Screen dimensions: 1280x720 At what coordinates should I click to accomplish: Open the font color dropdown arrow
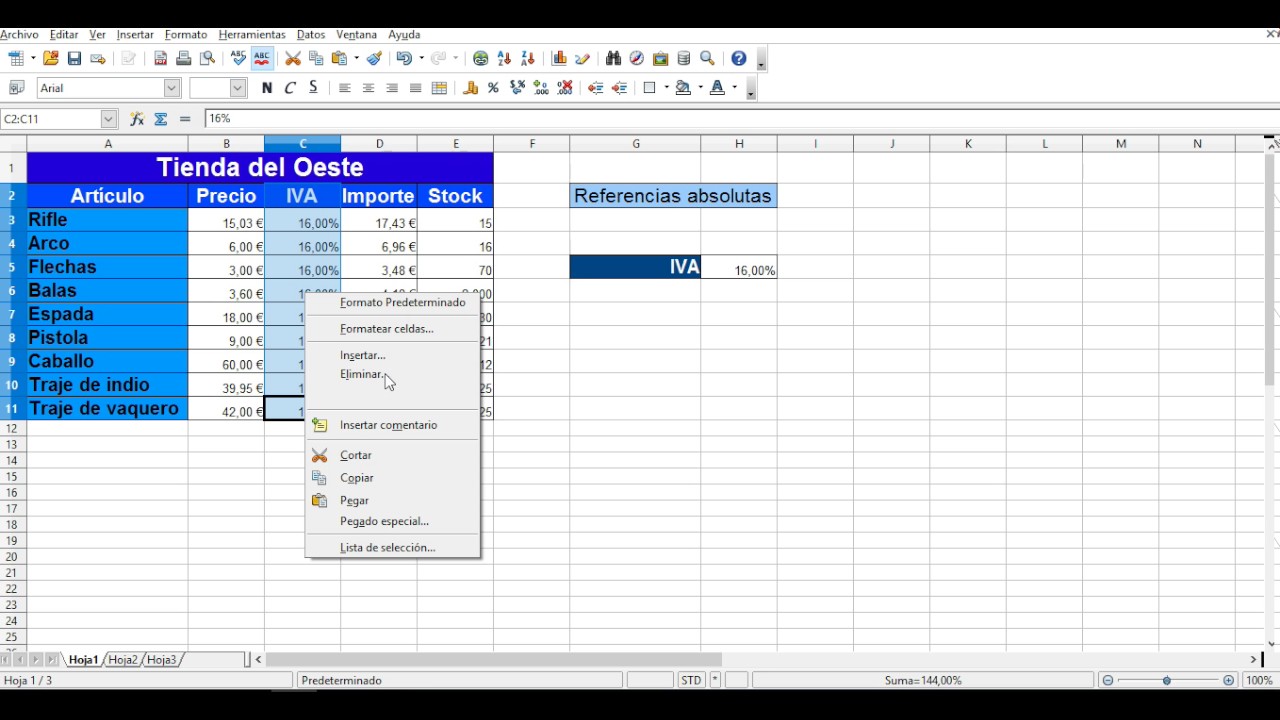pyautogui.click(x=734, y=88)
